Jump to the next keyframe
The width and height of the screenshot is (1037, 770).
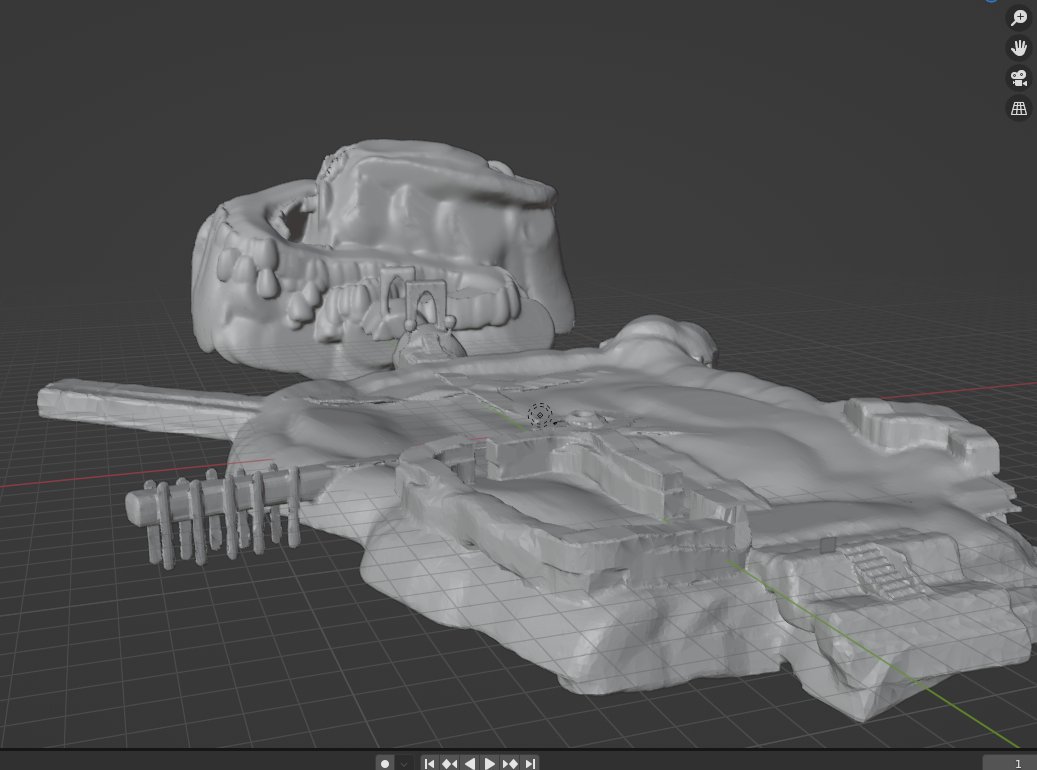510,763
